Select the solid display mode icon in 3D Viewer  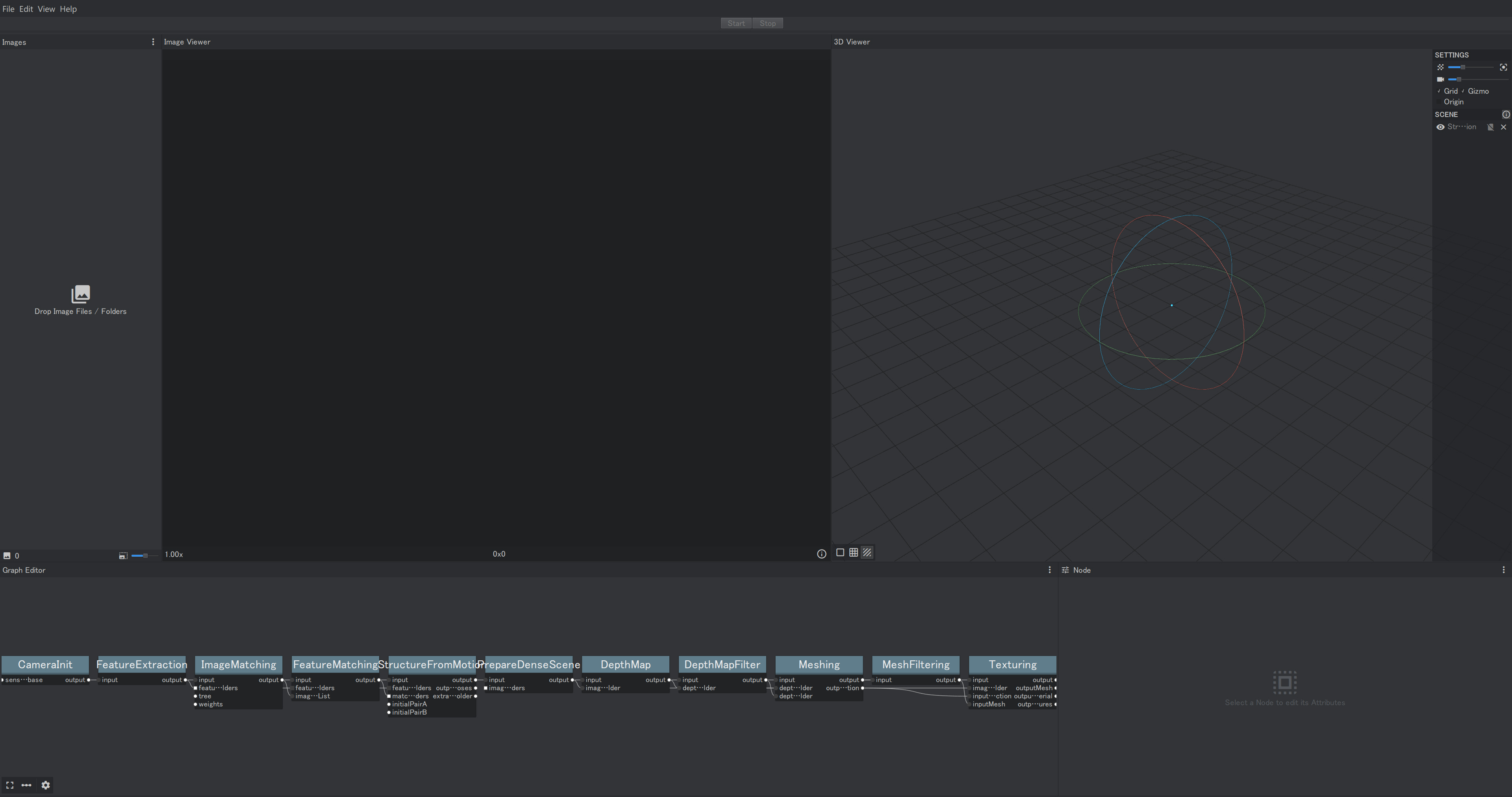840,553
